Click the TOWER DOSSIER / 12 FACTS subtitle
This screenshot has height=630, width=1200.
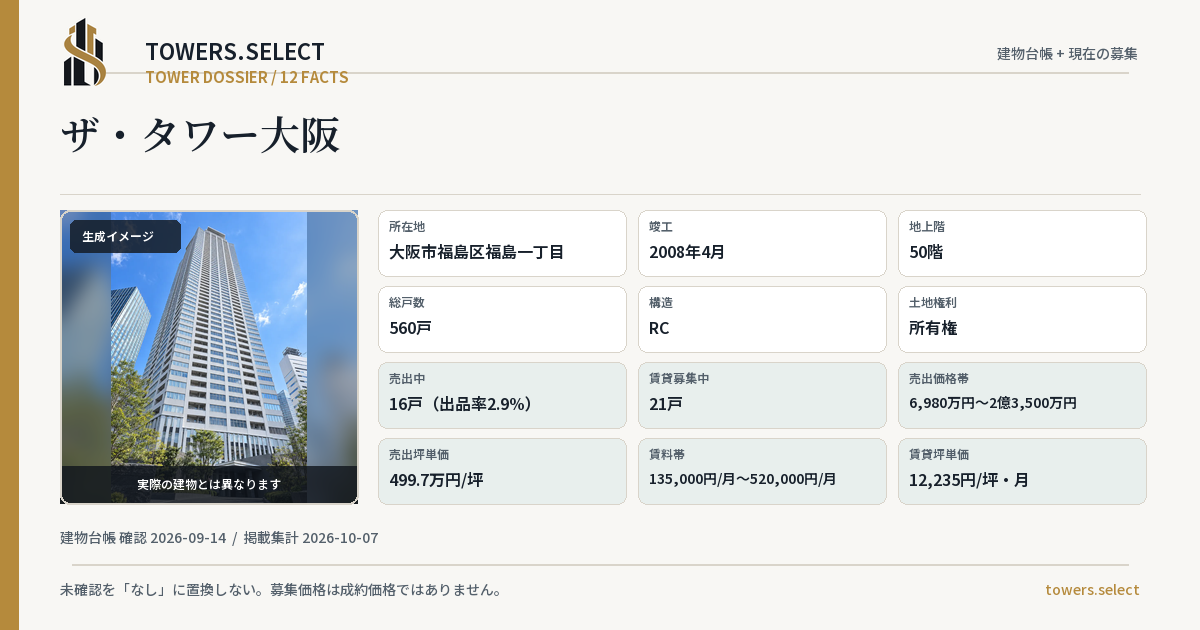[x=247, y=77]
